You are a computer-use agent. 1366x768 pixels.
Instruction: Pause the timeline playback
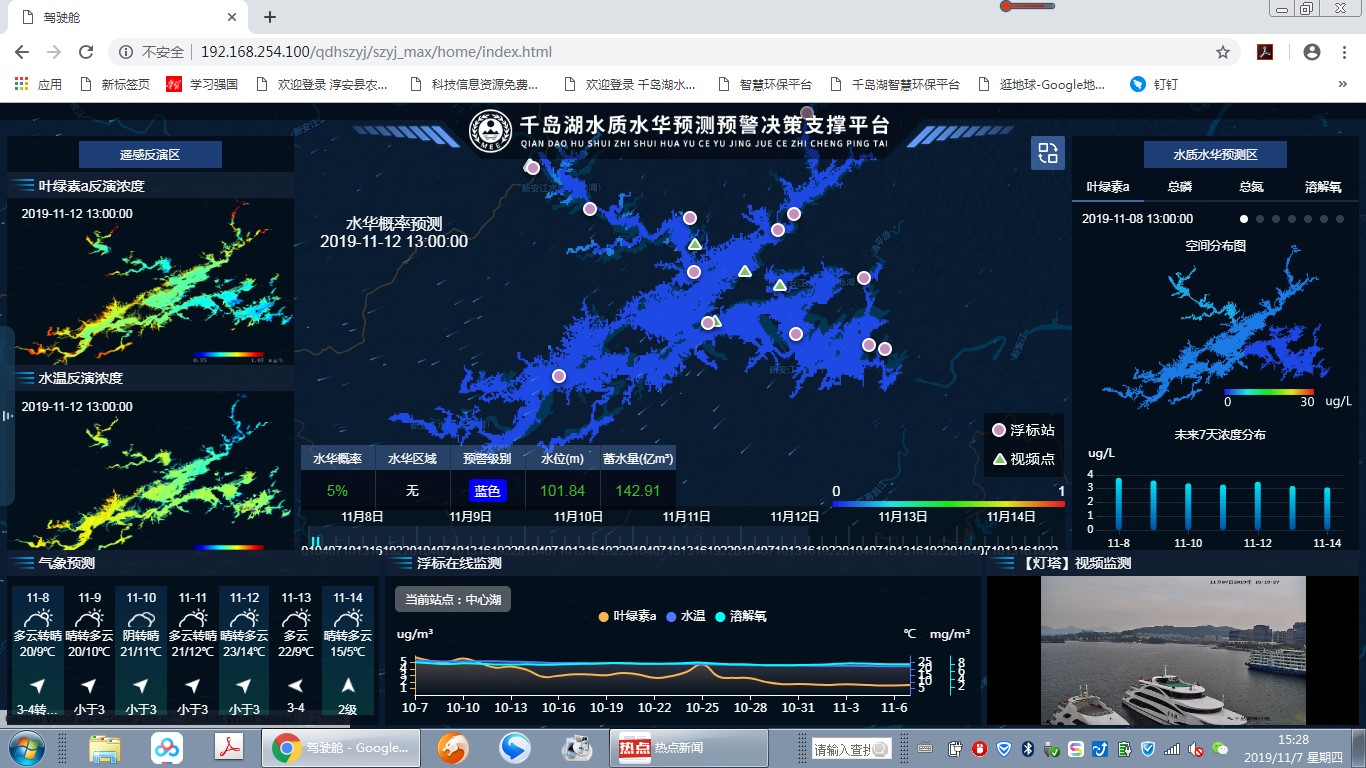315,542
